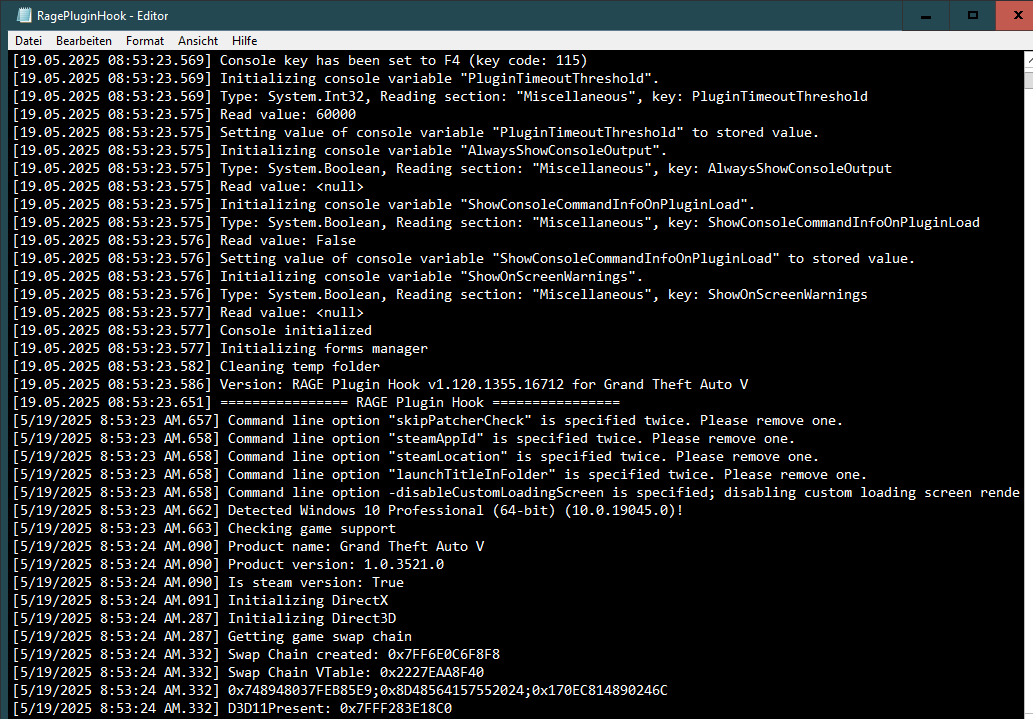The width and height of the screenshot is (1033, 719).
Task: Click 'Console initialized' line
Action: click(192, 331)
